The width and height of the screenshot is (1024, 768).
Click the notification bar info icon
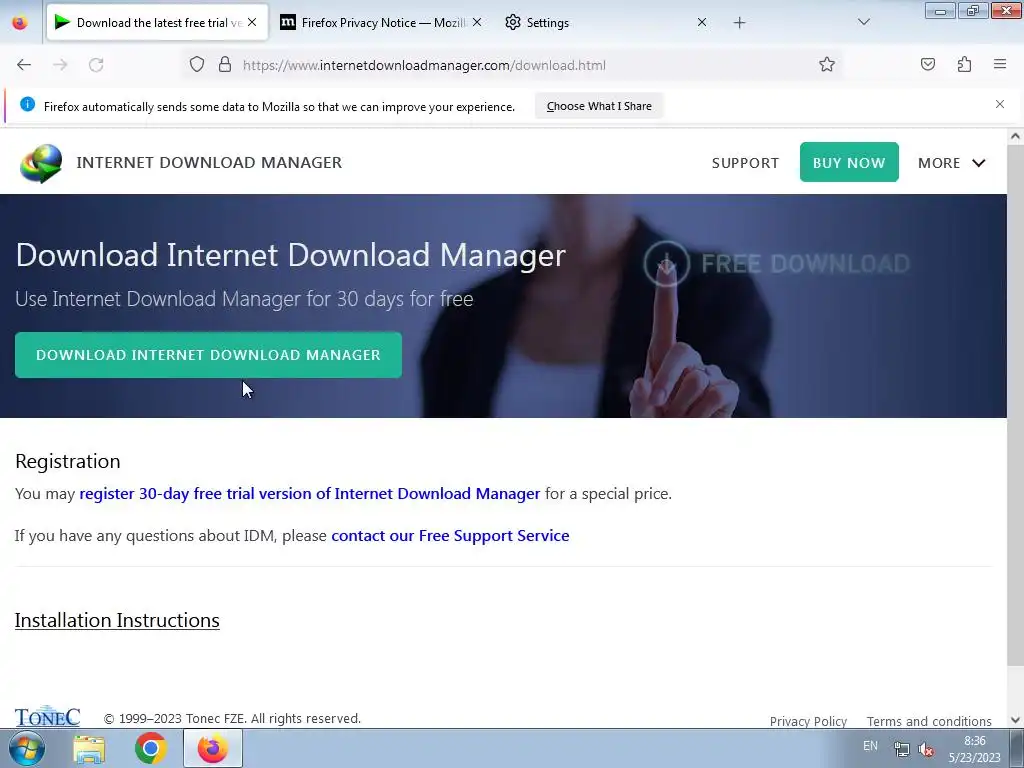tap(27, 104)
